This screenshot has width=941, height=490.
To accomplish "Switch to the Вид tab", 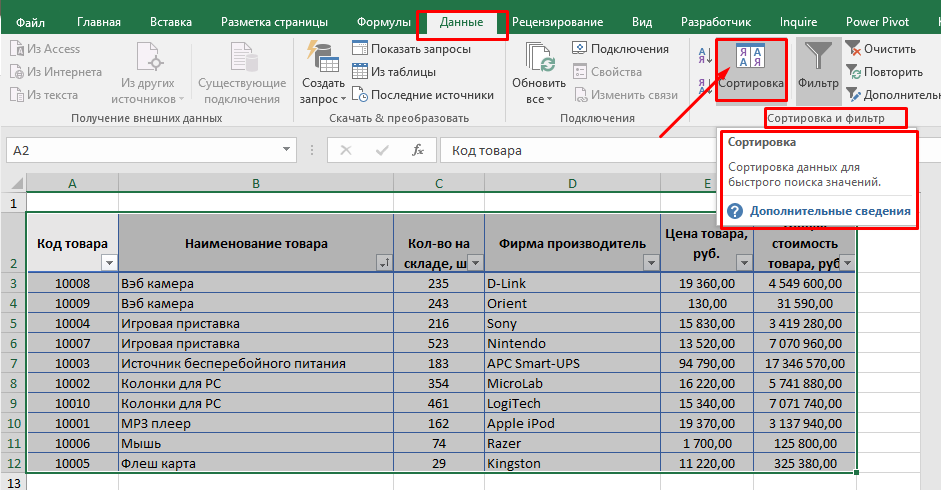I will click(x=642, y=22).
